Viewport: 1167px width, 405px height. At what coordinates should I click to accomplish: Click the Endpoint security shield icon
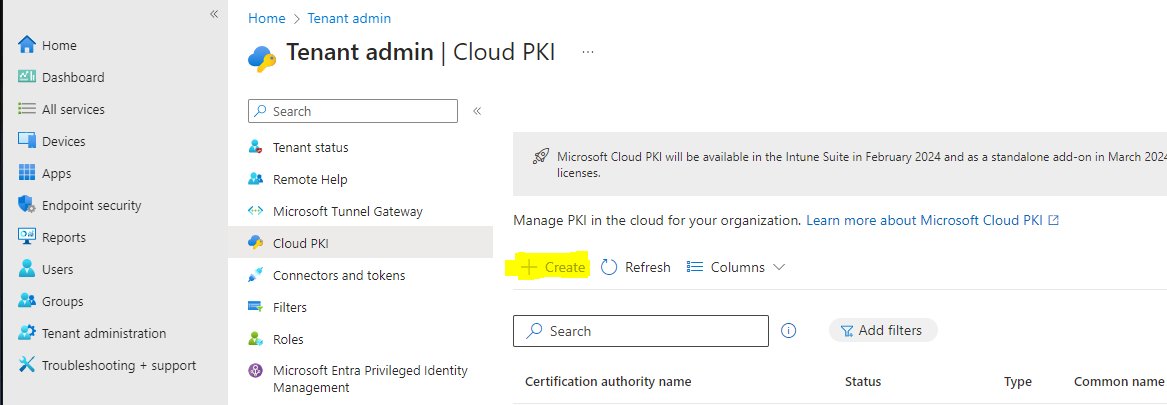(x=27, y=205)
